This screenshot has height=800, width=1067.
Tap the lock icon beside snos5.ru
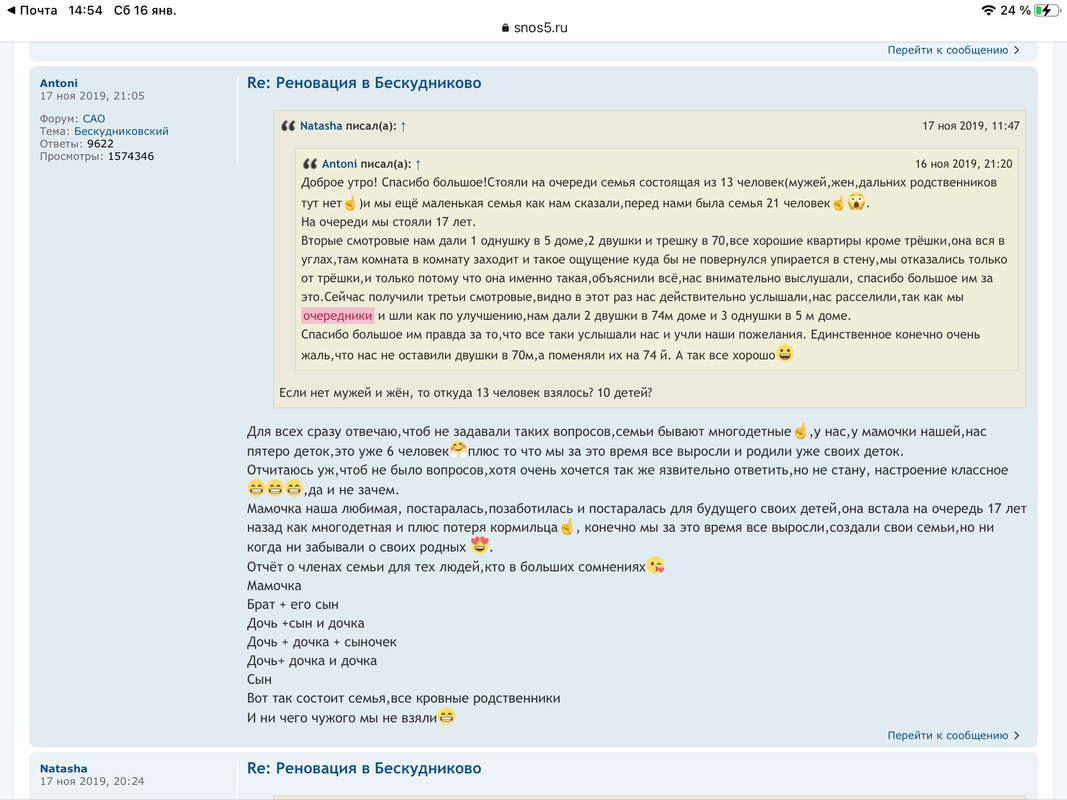pyautogui.click(x=505, y=28)
